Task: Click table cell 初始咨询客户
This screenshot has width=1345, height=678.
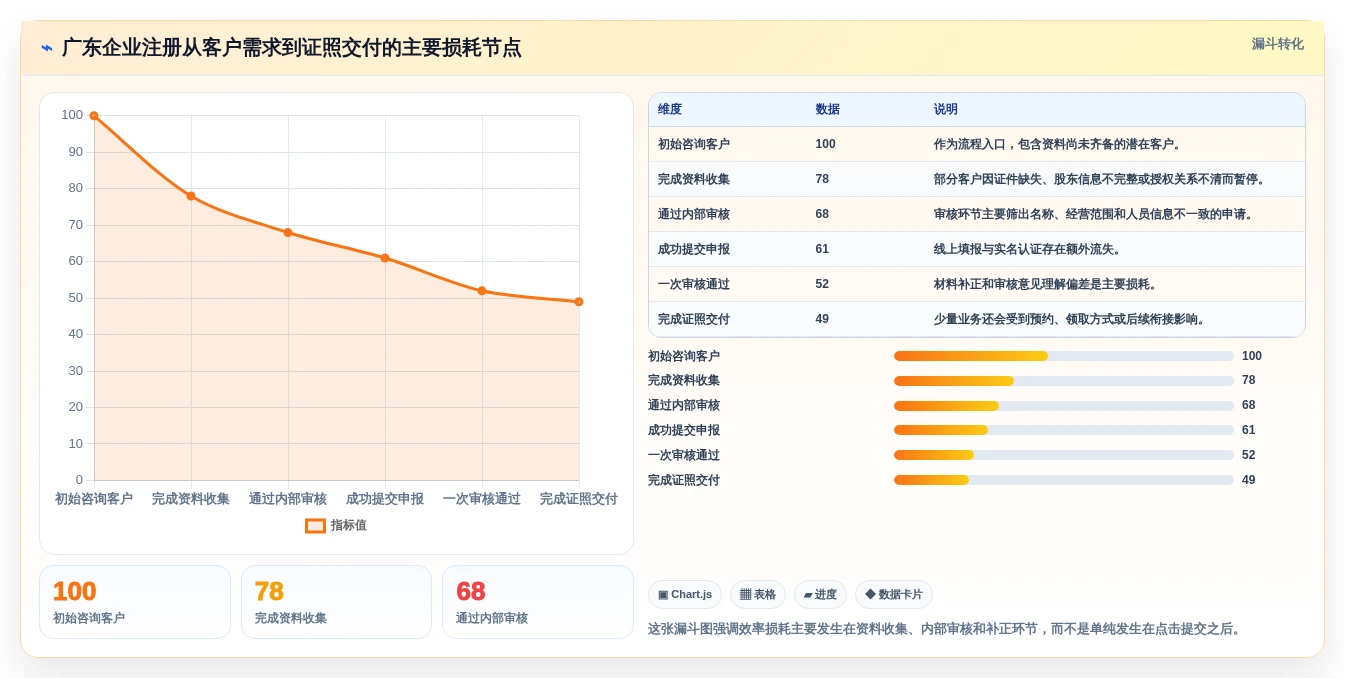Action: (694, 144)
